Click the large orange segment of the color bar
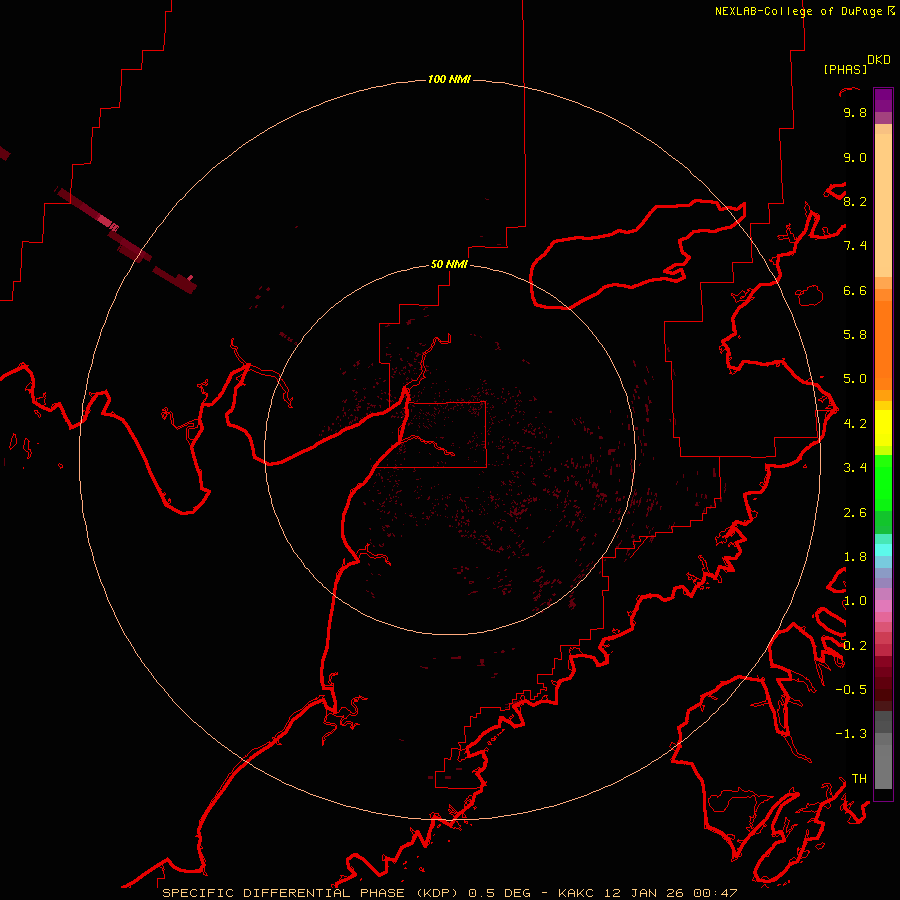 point(883,345)
